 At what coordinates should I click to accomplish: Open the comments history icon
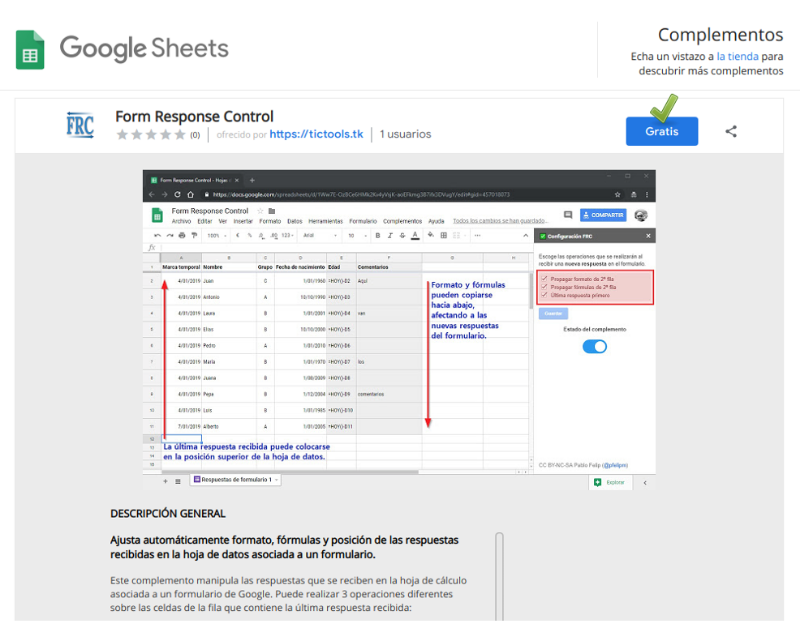568,215
